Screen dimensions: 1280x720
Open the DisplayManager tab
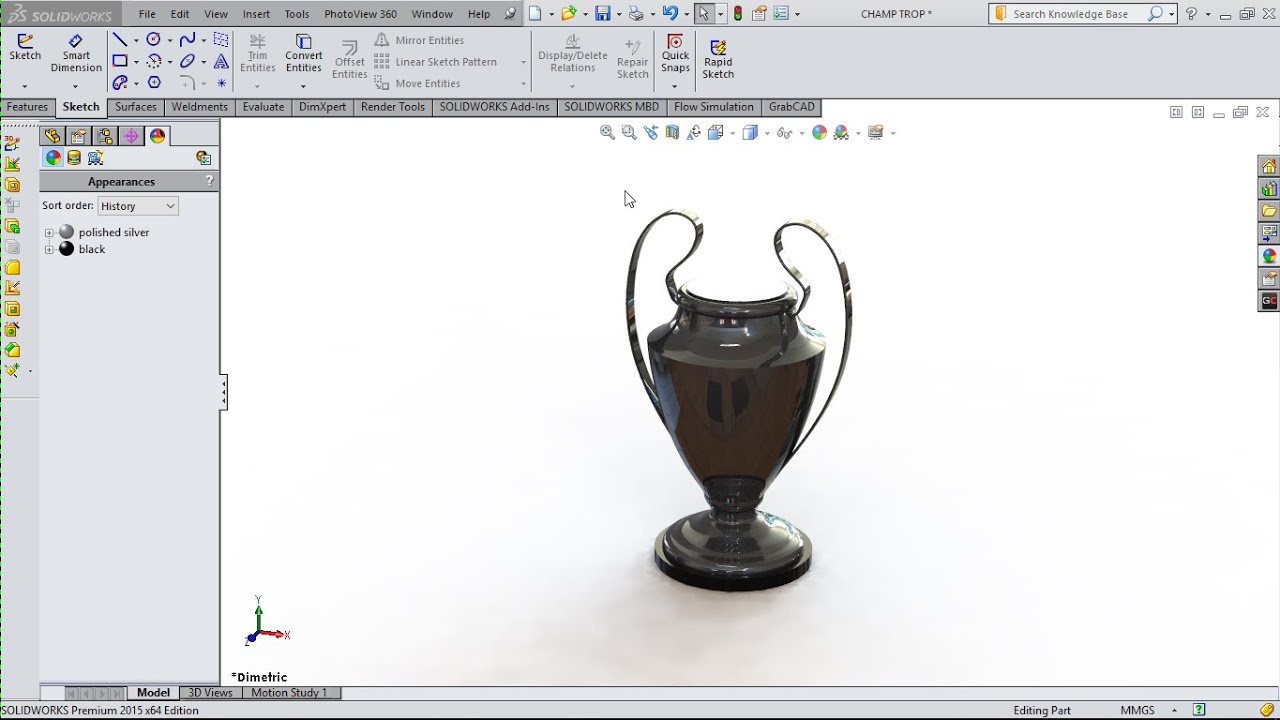coord(157,136)
